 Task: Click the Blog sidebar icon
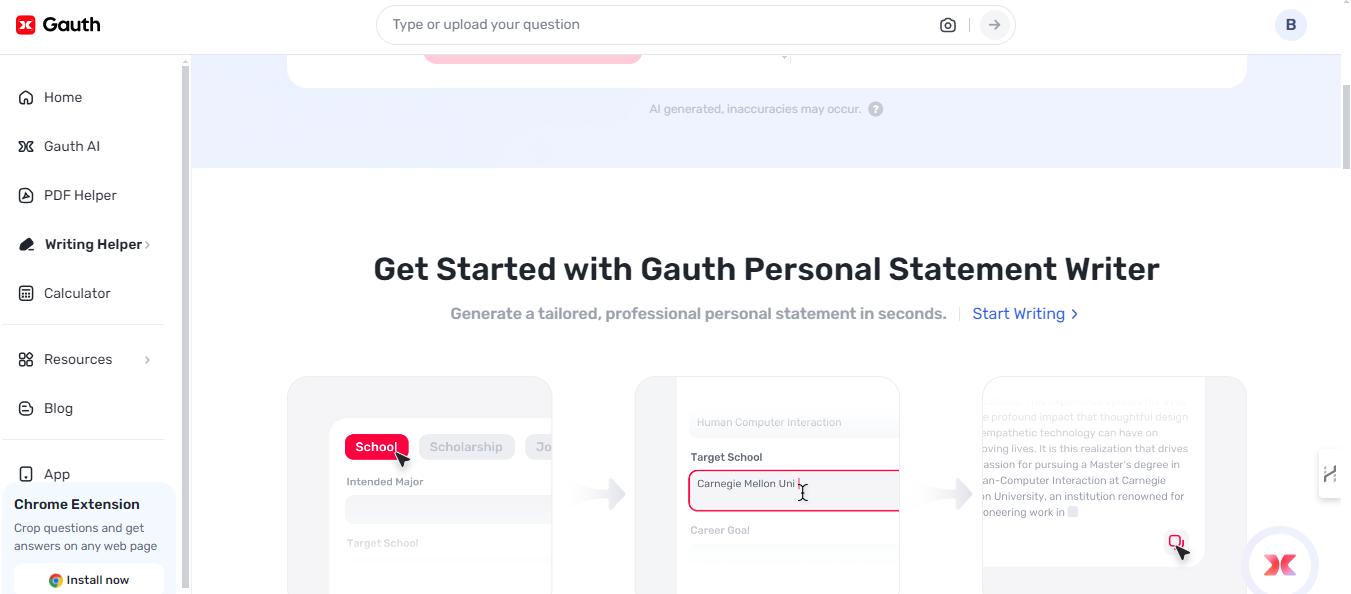[26, 408]
